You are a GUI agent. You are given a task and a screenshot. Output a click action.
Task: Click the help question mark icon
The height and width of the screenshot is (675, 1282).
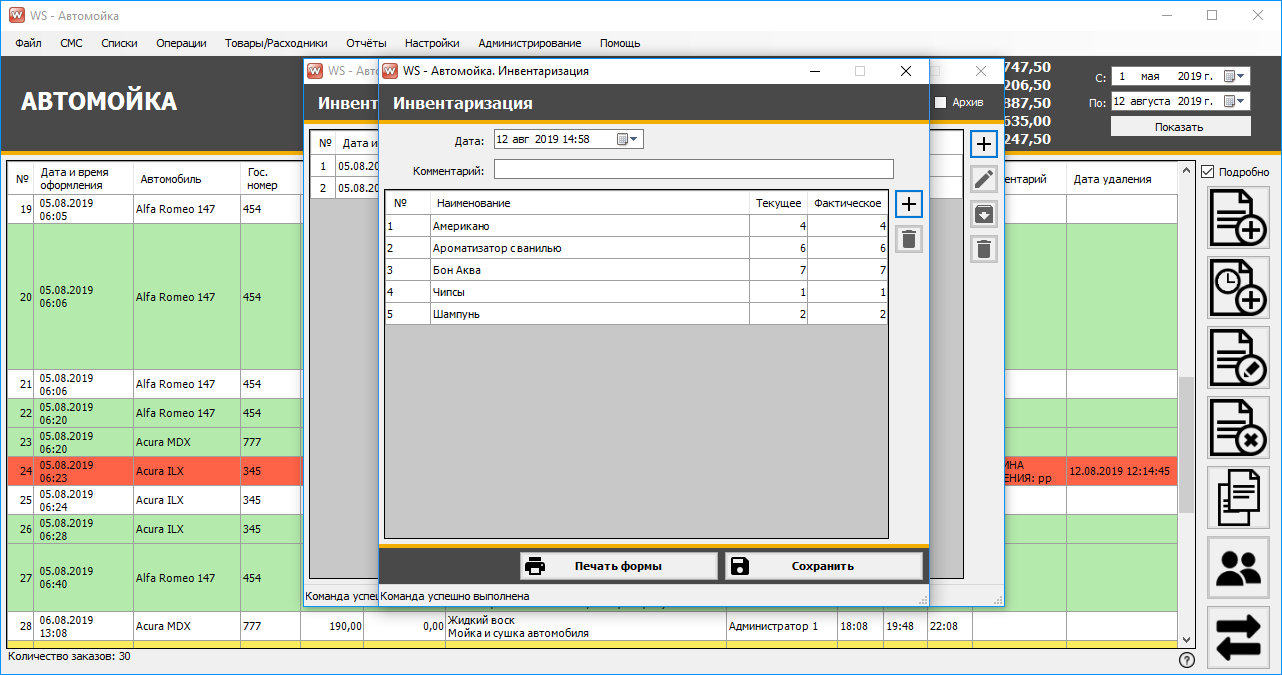[x=1187, y=660]
